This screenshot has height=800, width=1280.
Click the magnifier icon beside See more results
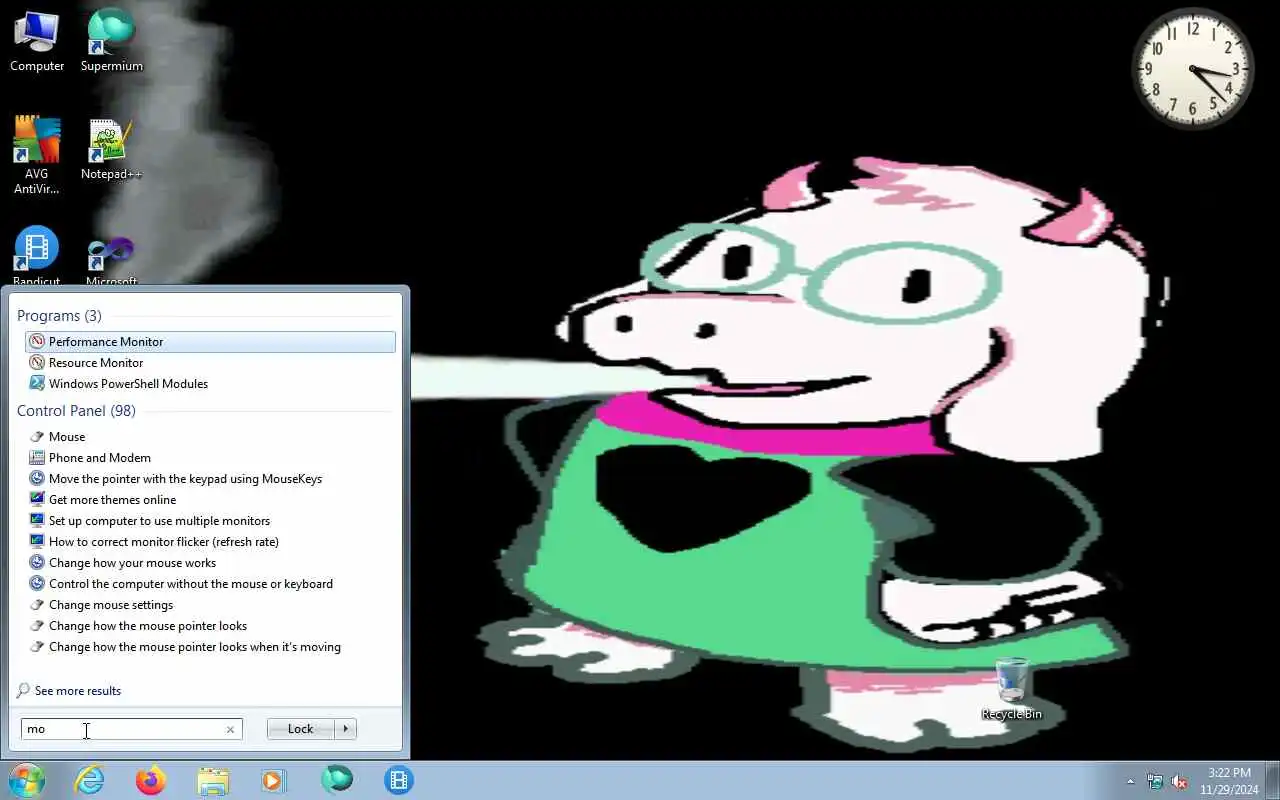click(23, 691)
